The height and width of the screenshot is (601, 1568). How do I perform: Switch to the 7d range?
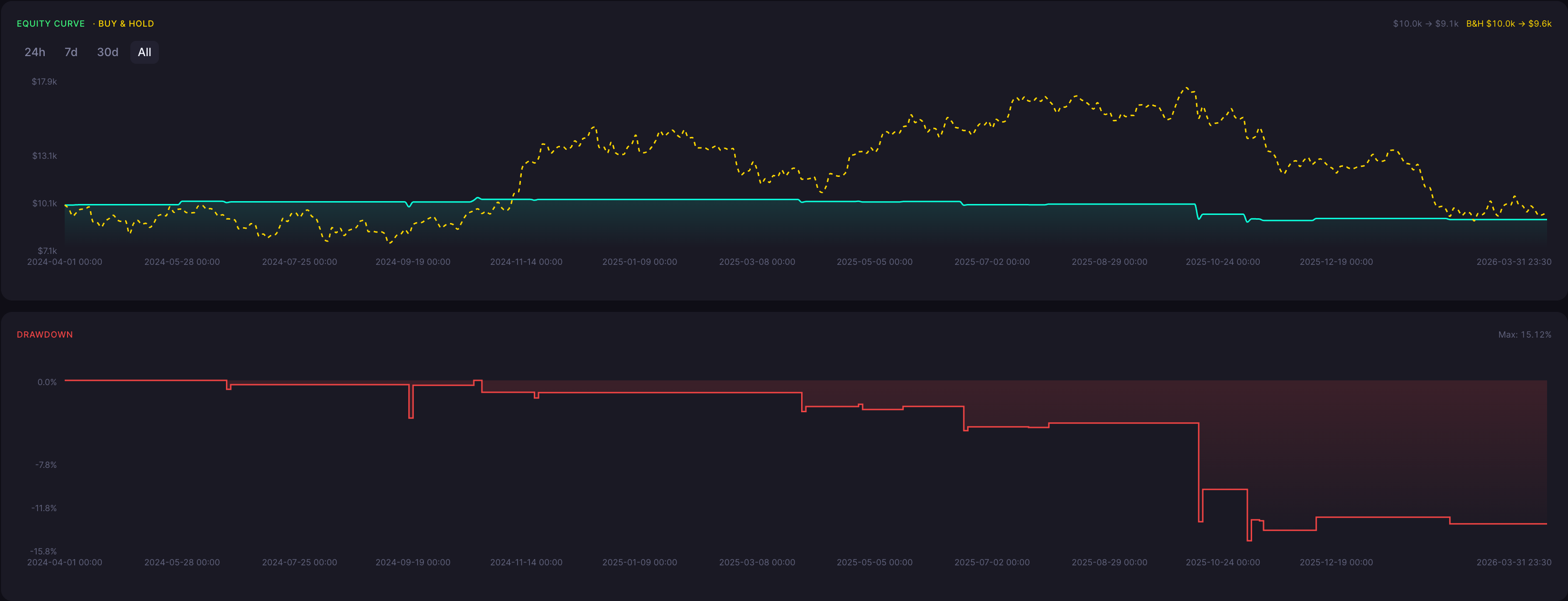coord(71,52)
